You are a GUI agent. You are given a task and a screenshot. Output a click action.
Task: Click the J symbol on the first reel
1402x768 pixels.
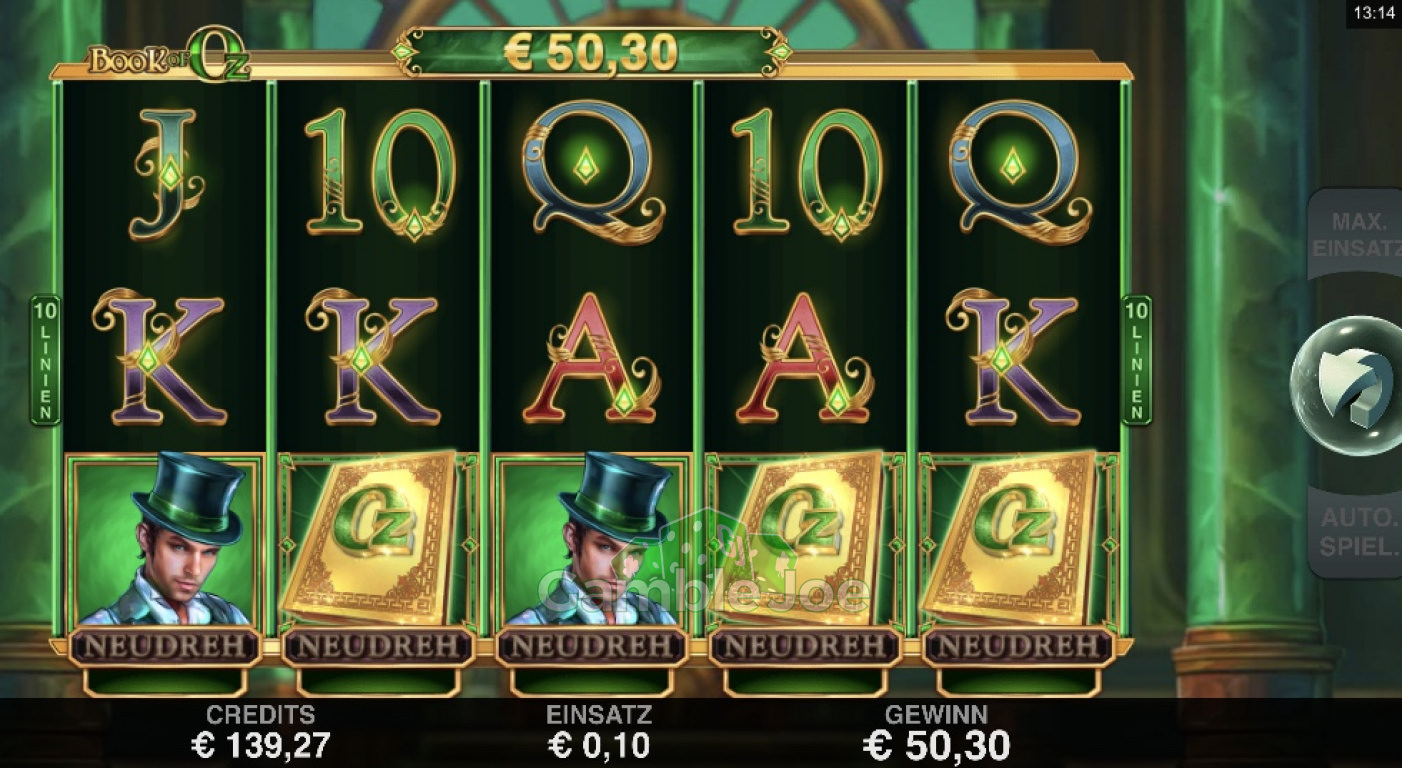165,174
